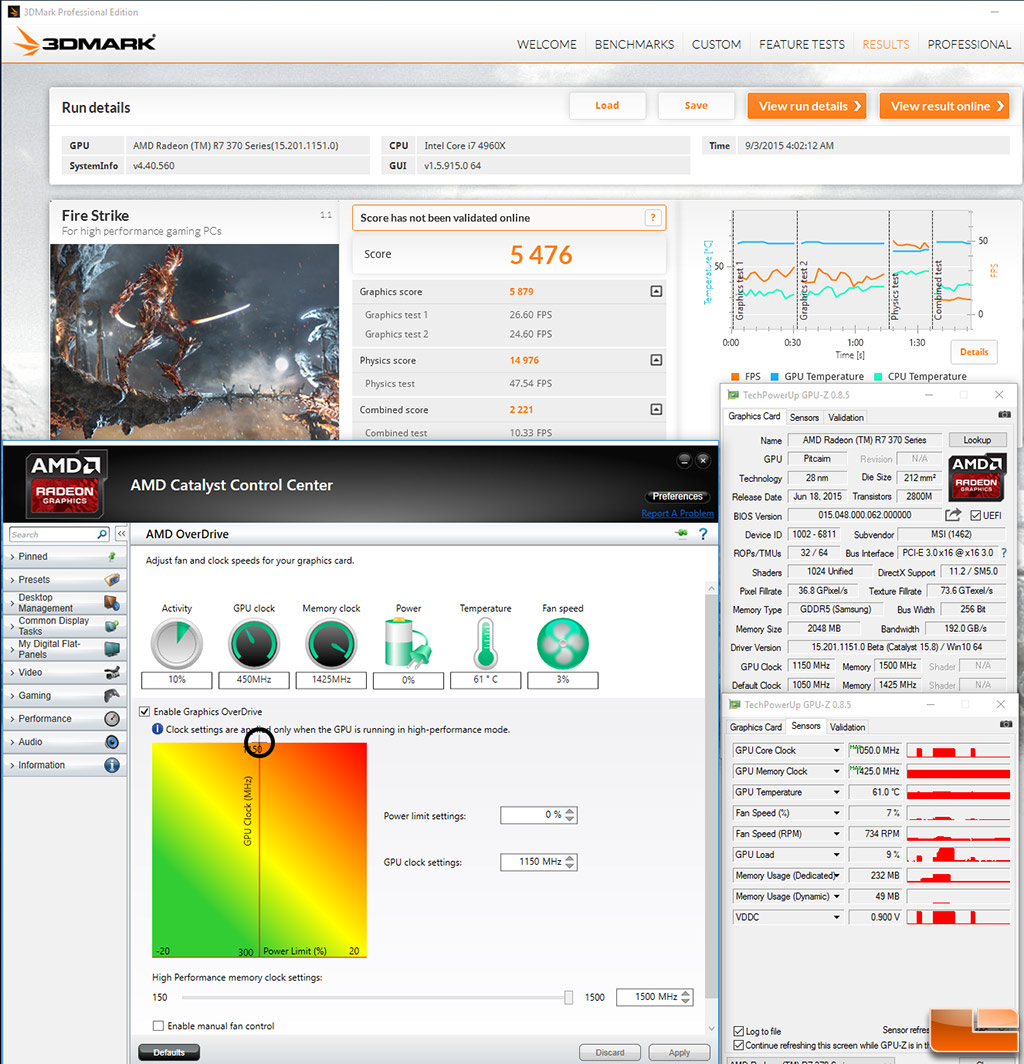Viewport: 1024px width, 1064px height.
Task: Toggle the UEFI checkbox in GPU-Z
Action: (x=975, y=515)
